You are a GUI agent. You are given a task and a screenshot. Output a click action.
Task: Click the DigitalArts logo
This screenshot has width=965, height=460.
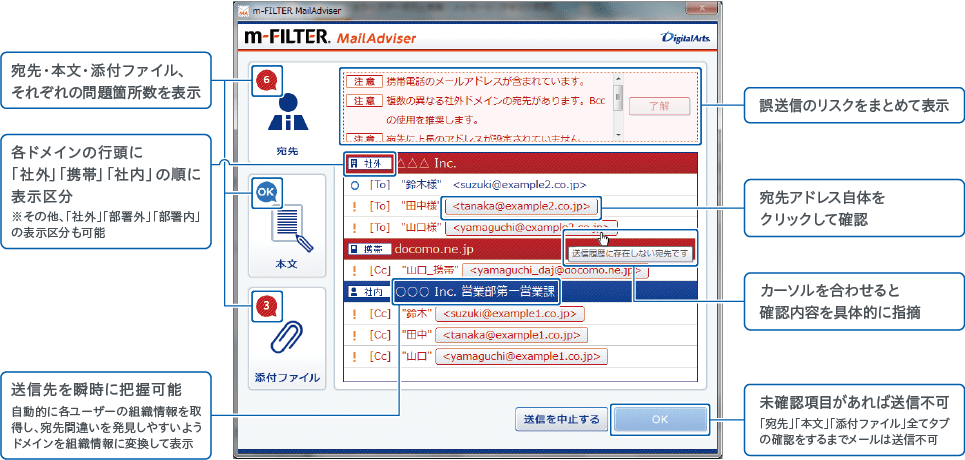685,39
